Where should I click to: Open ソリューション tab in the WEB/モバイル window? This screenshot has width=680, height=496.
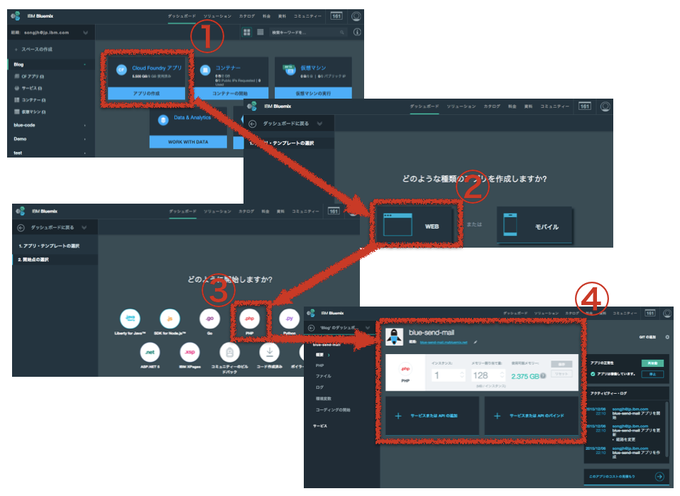(461, 106)
